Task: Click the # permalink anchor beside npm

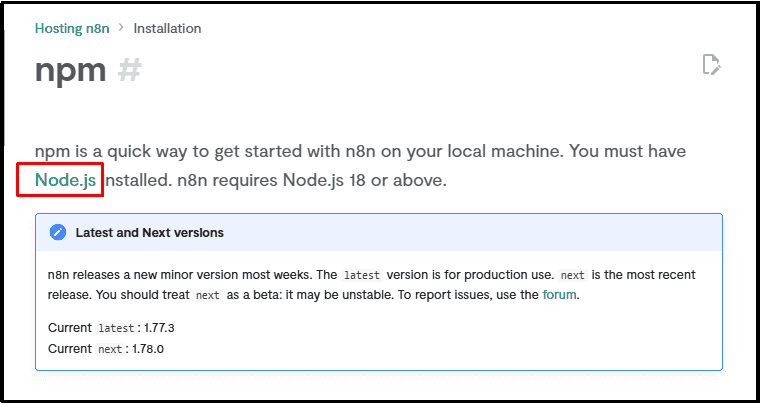Action: [130, 70]
